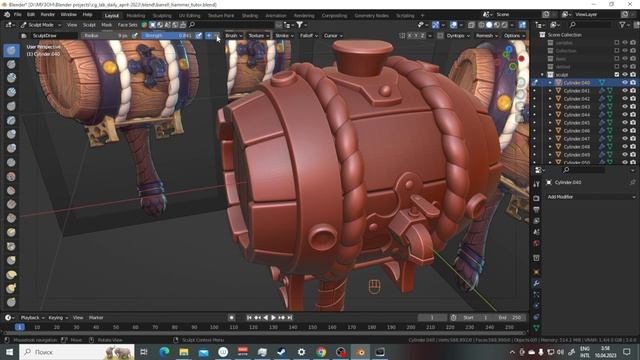Open the File menu
The height and width of the screenshot is (360, 640).
(x=18, y=14)
